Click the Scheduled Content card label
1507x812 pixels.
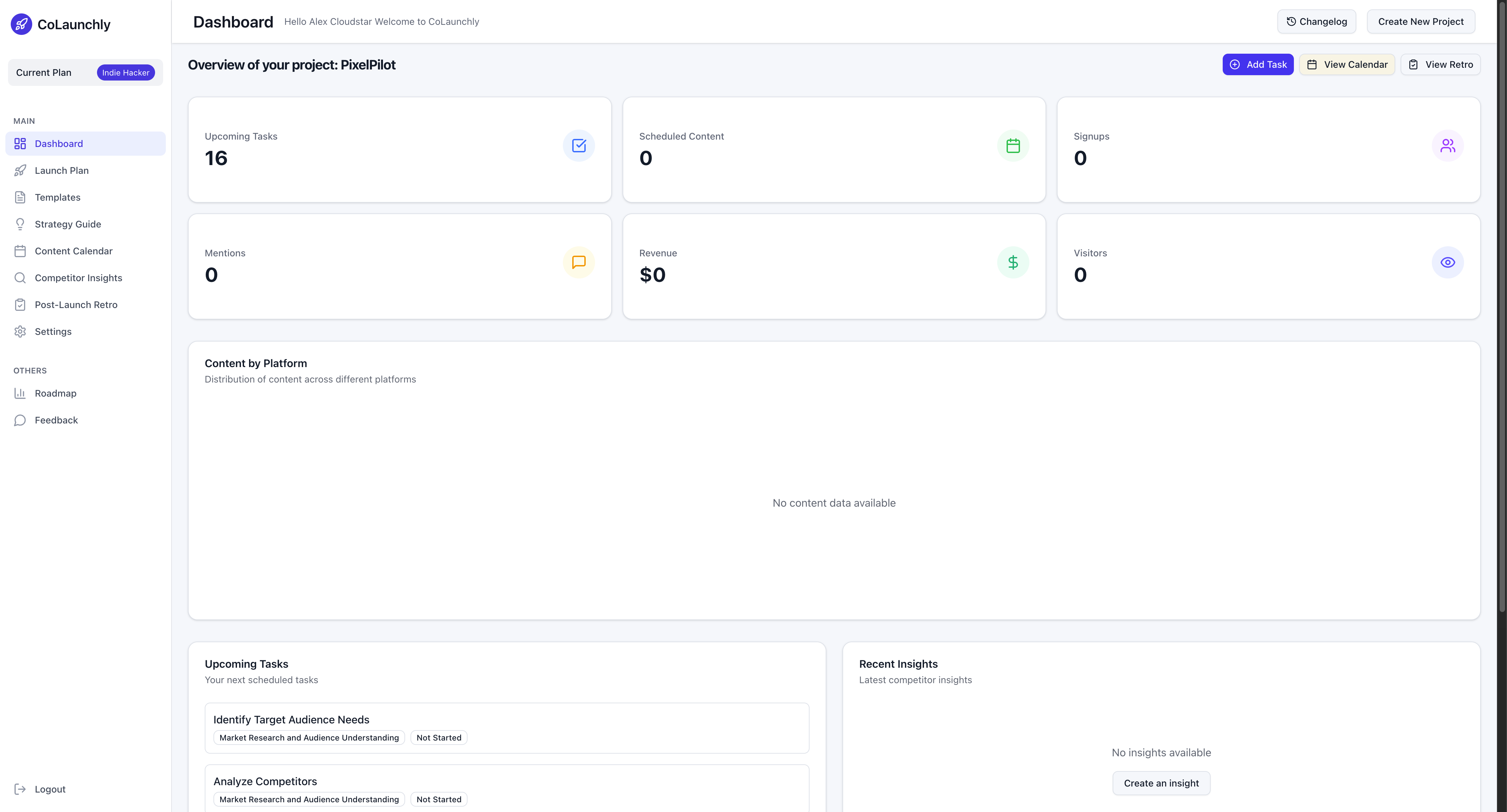point(682,136)
